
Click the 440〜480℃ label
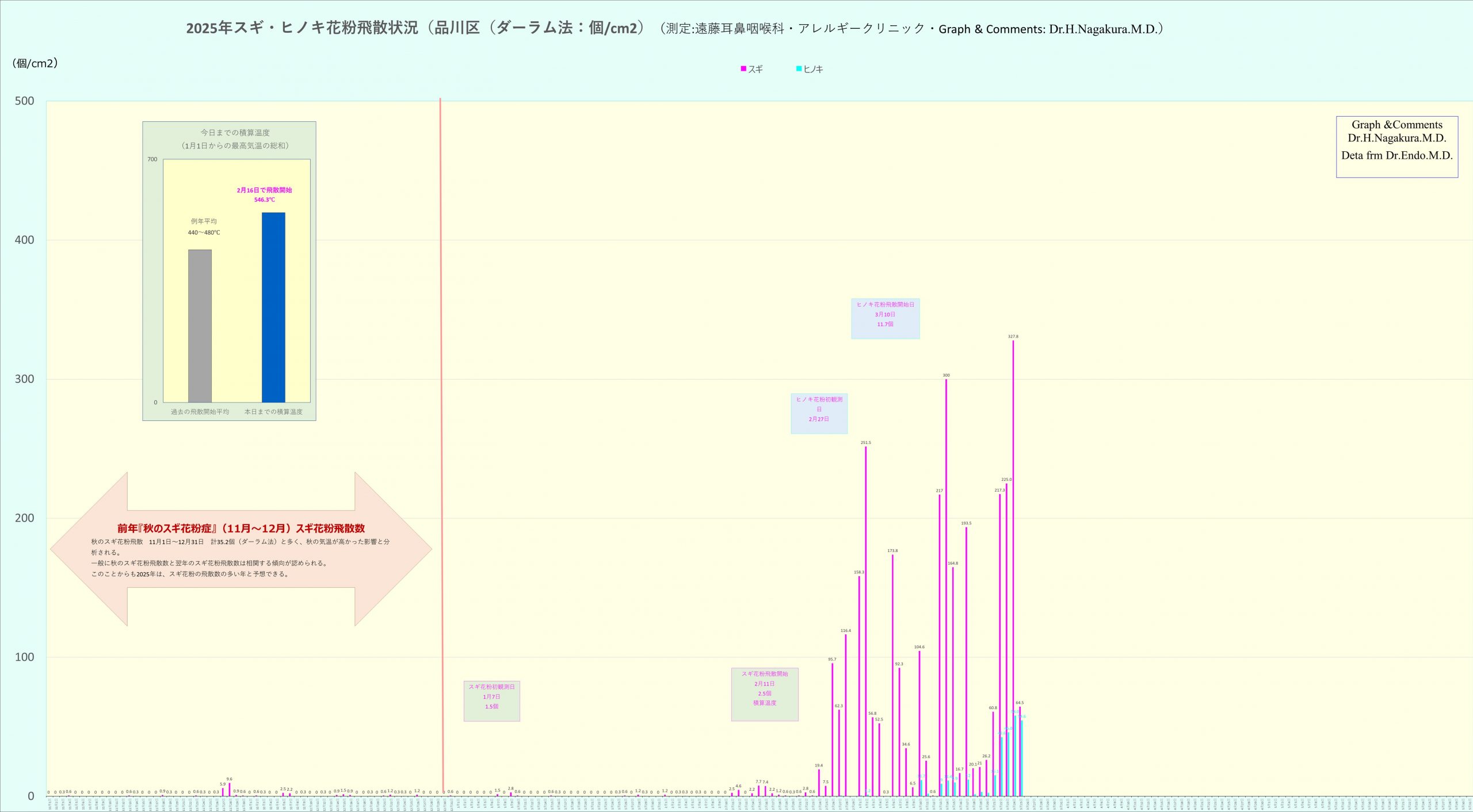204,233
